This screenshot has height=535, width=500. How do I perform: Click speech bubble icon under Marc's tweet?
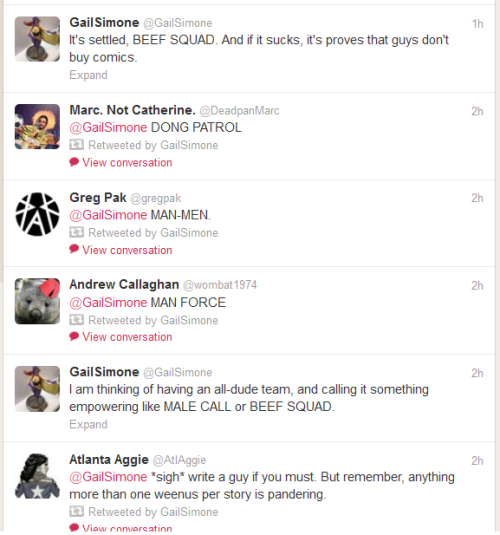click(x=74, y=162)
